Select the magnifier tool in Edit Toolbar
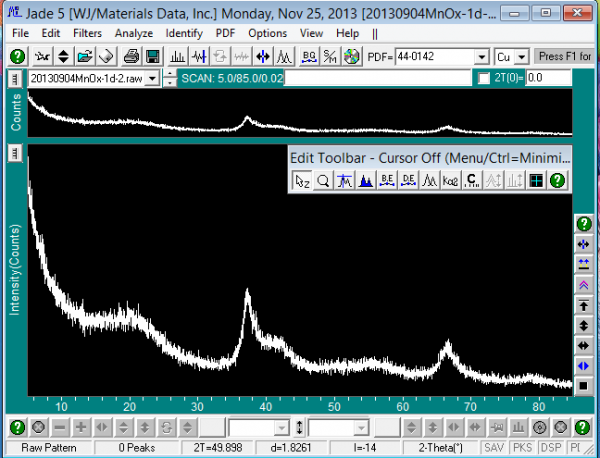This screenshot has width=600, height=458. click(x=323, y=181)
